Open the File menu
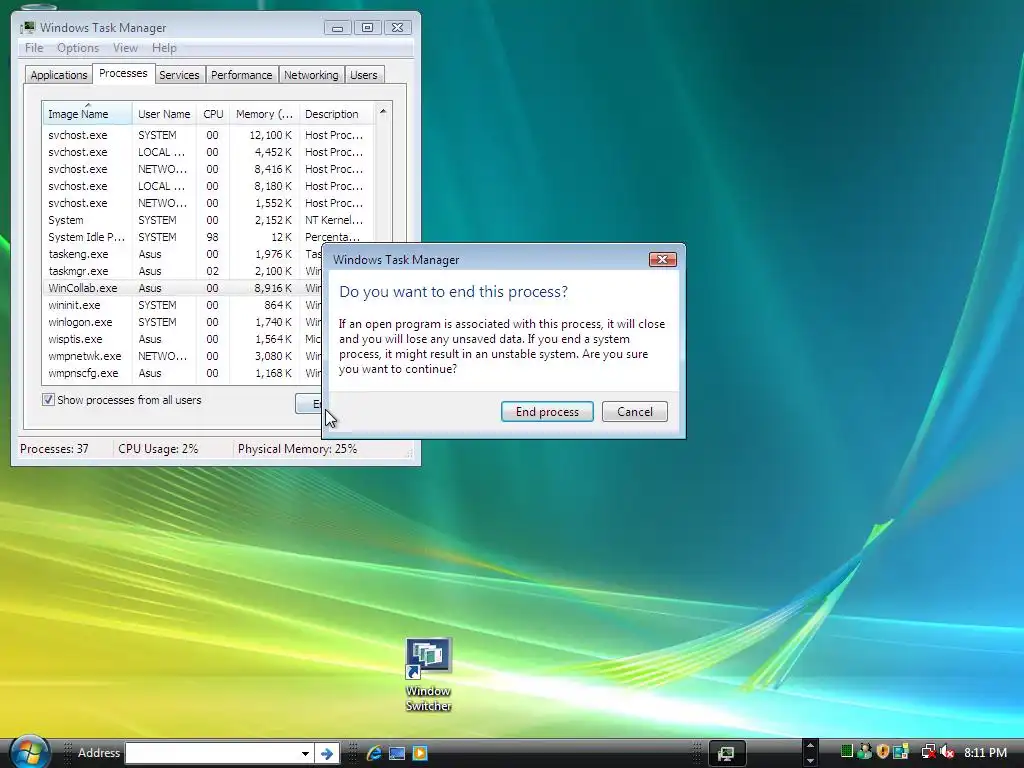The height and width of the screenshot is (768, 1024). coord(34,48)
